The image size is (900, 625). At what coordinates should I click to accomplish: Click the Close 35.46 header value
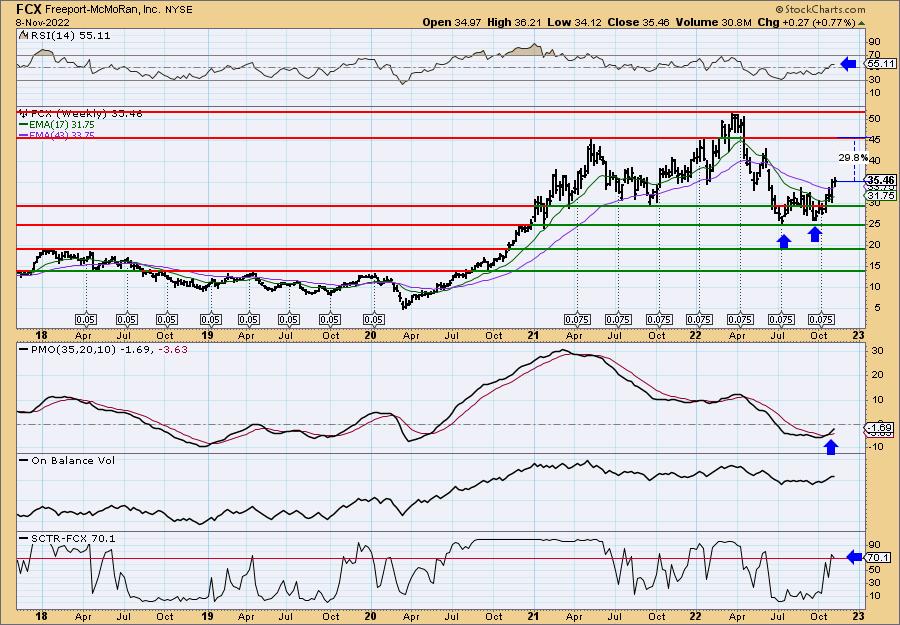637,22
